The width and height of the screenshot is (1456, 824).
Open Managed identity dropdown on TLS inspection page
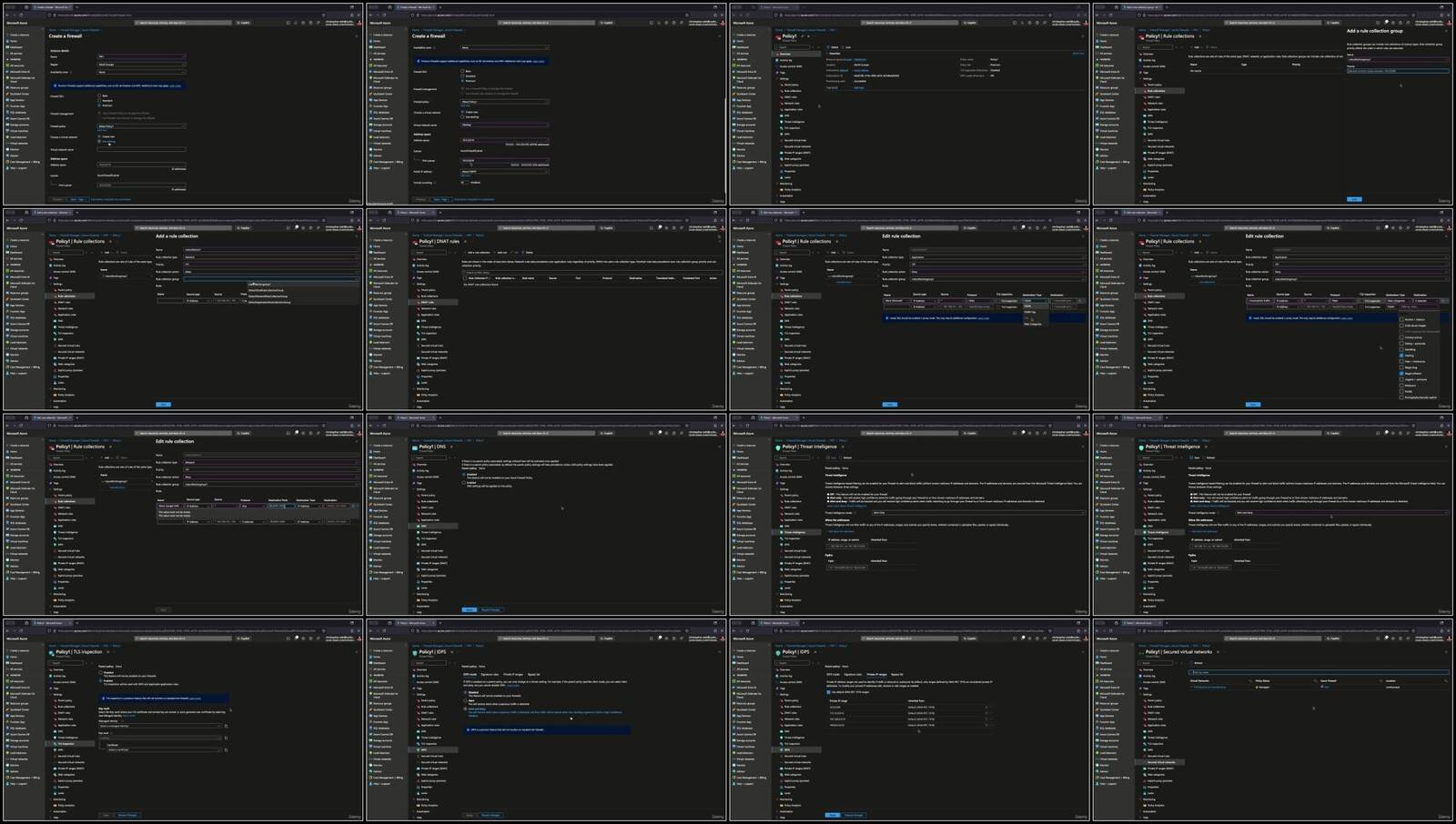[x=160, y=726]
